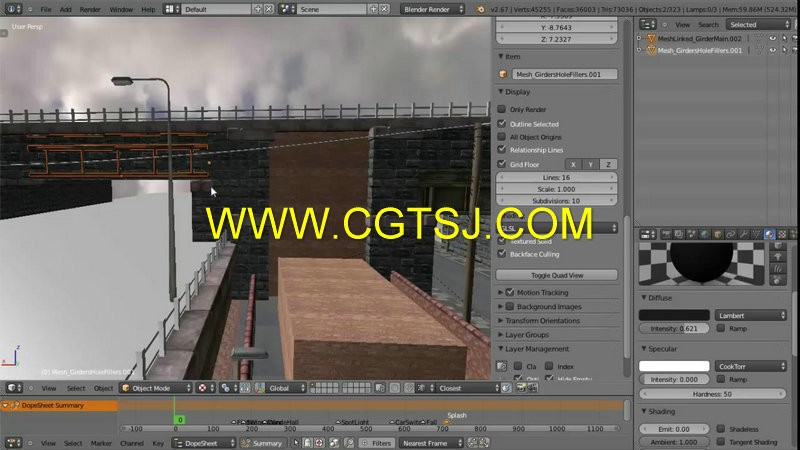The width and height of the screenshot is (800, 450).
Task: Open the Selected display filter in the outliner
Action: [x=758, y=24]
